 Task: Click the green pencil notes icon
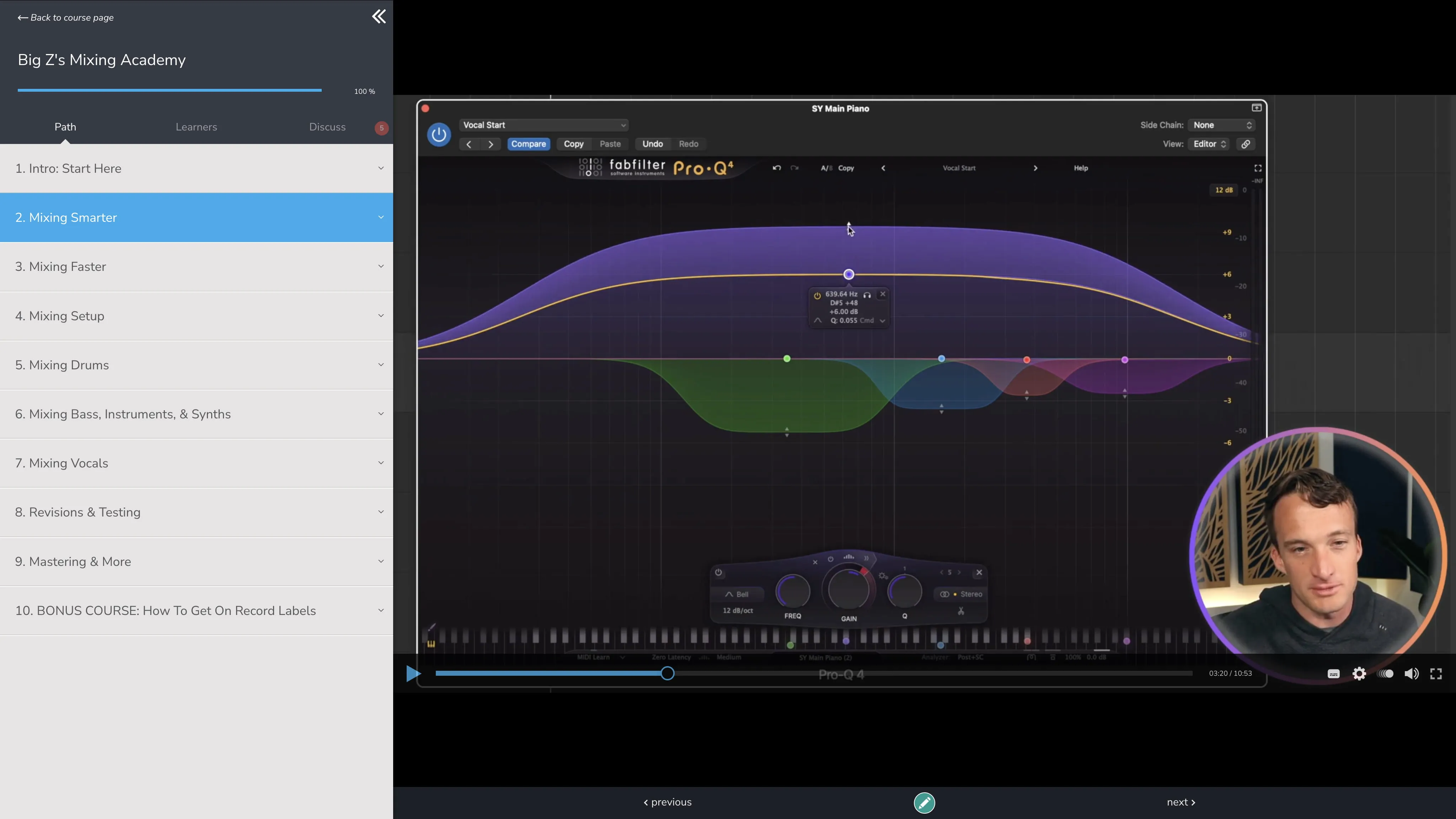coord(924,803)
